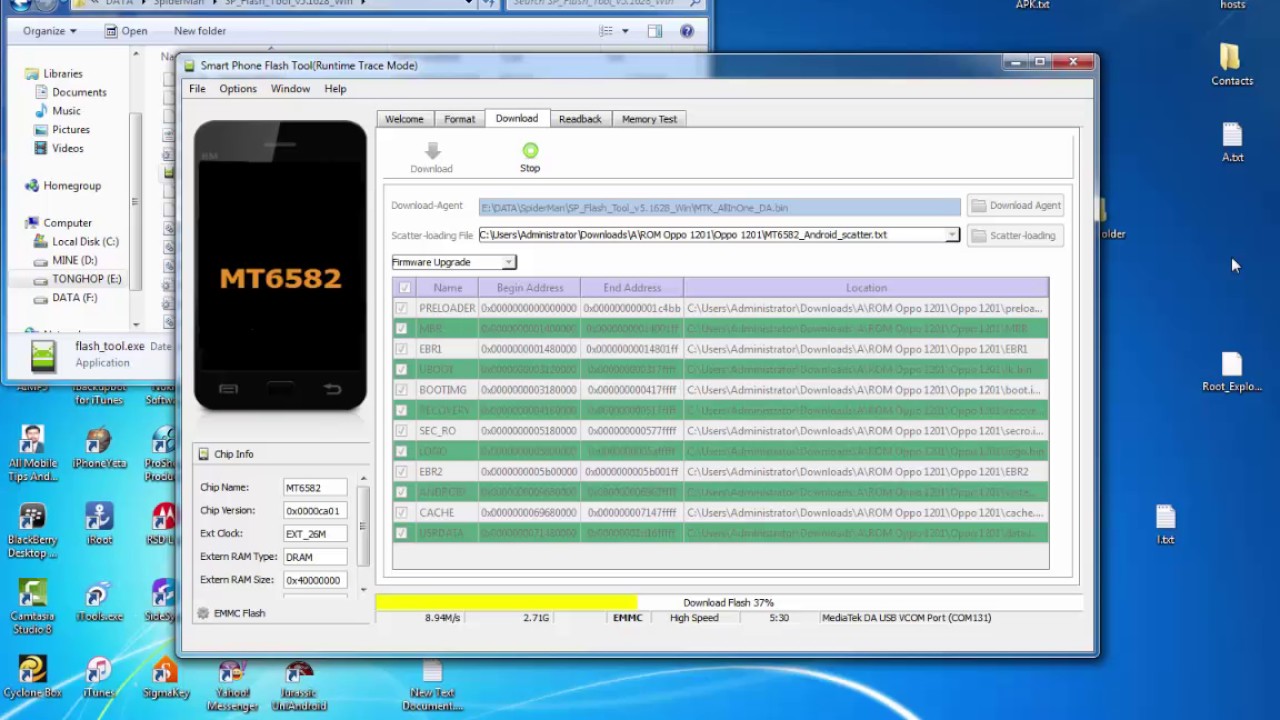This screenshot has width=1280, height=720.
Task: Select the iTools.exe desktop shortcut
Action: 98,601
